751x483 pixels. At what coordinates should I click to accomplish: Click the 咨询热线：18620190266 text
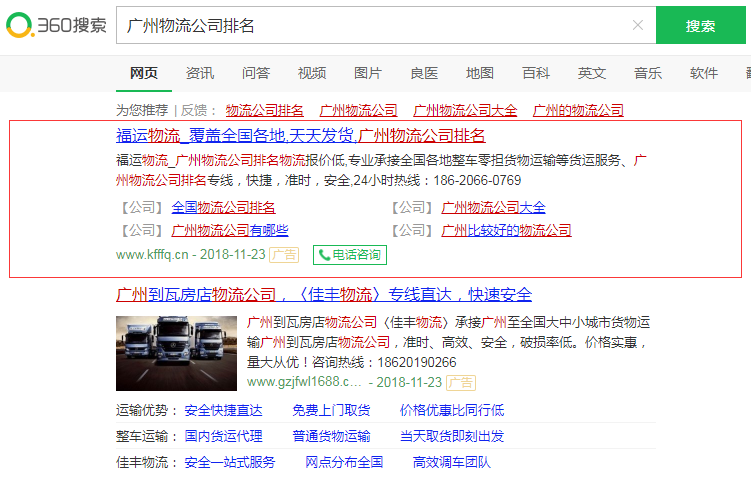click(384, 363)
